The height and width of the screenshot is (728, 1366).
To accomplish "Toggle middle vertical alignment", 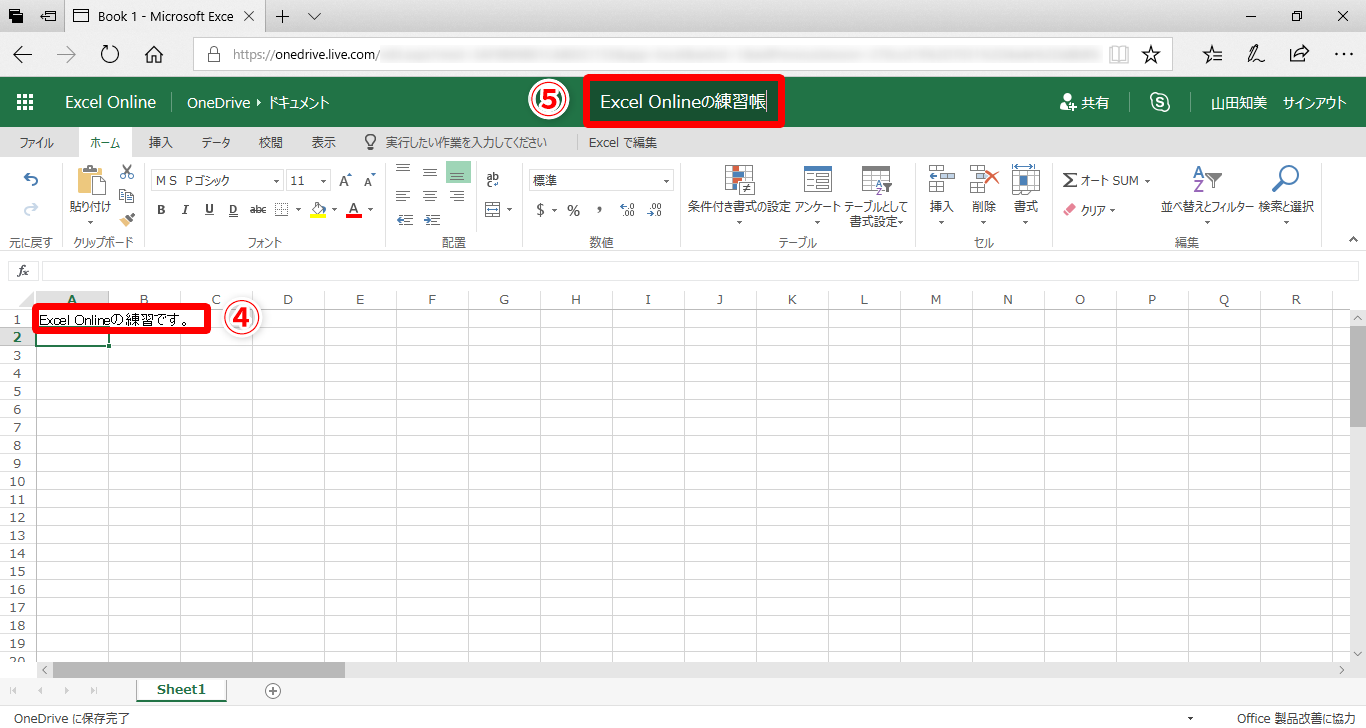I will (430, 171).
